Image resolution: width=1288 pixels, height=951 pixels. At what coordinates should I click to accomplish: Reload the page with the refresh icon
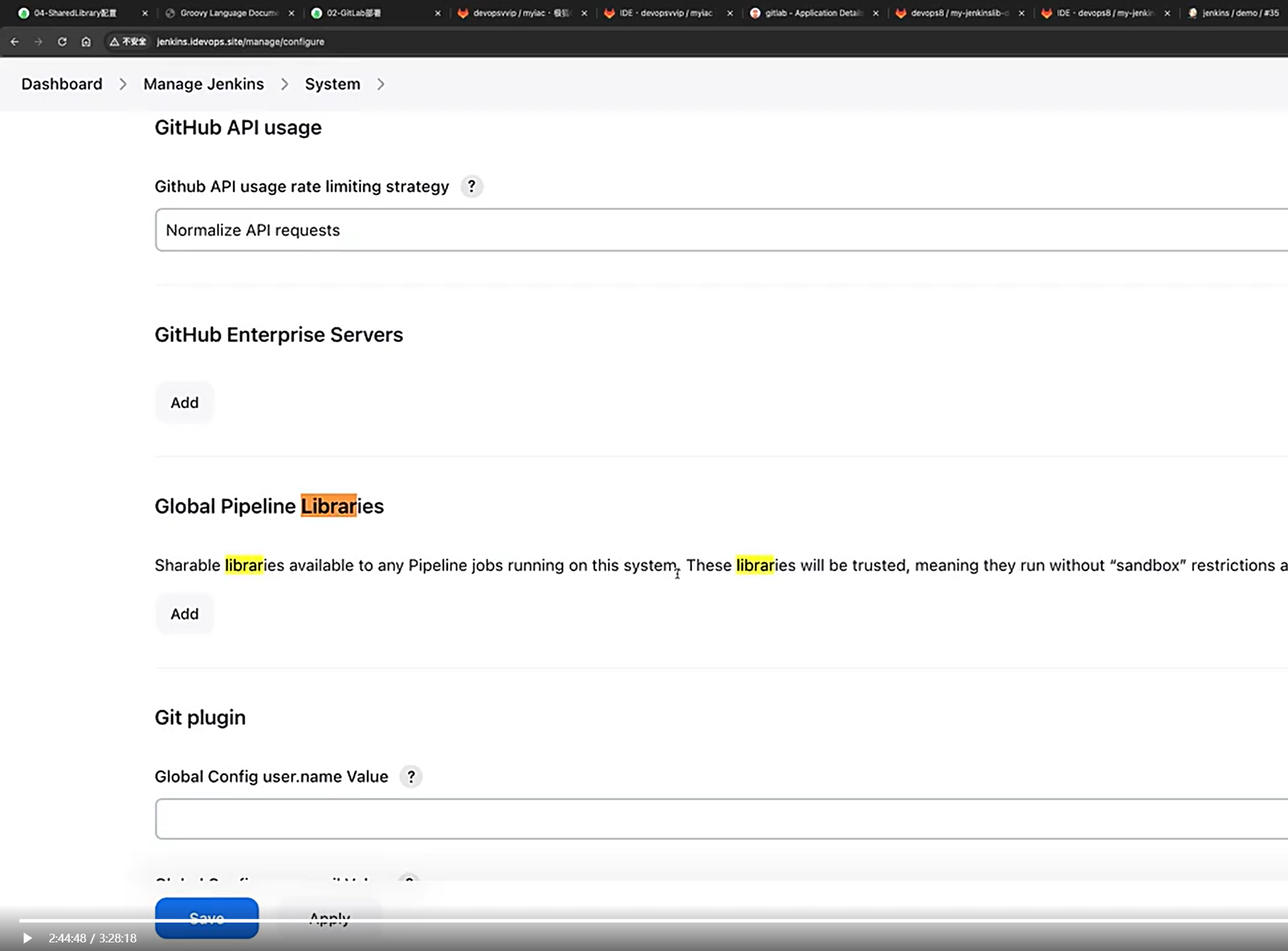pyautogui.click(x=62, y=42)
